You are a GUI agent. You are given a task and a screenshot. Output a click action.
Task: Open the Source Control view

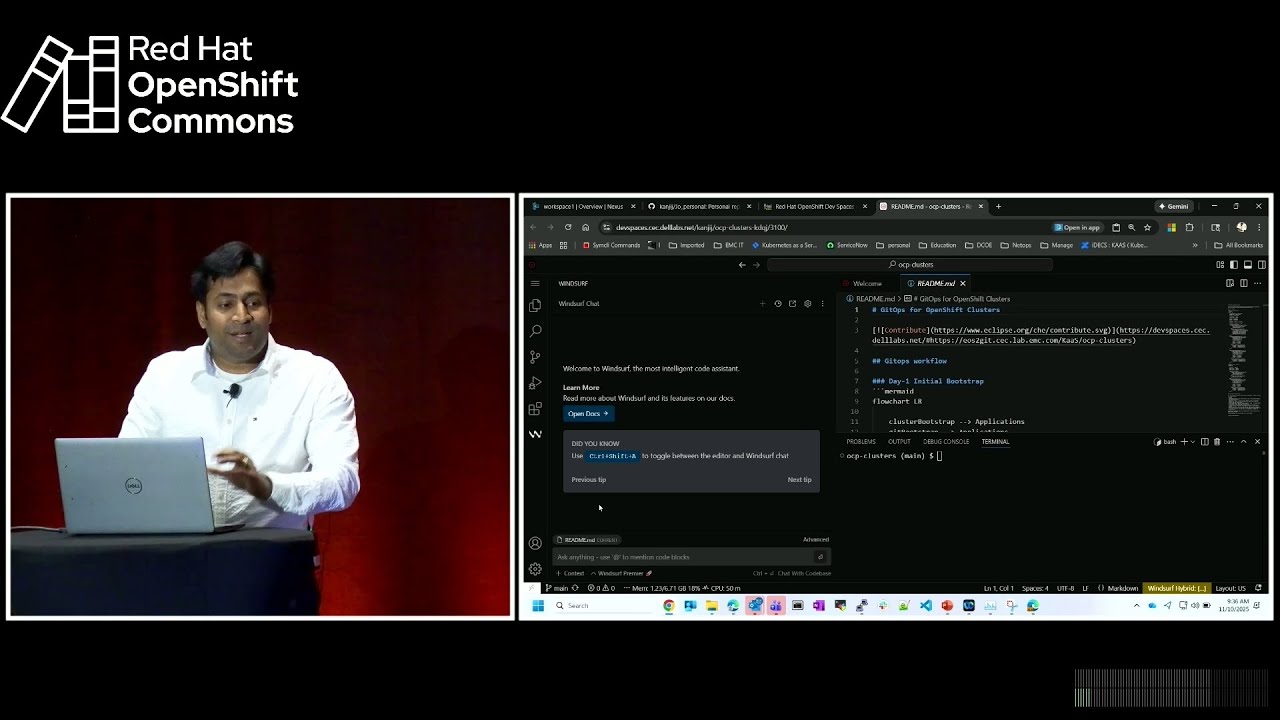click(x=535, y=357)
